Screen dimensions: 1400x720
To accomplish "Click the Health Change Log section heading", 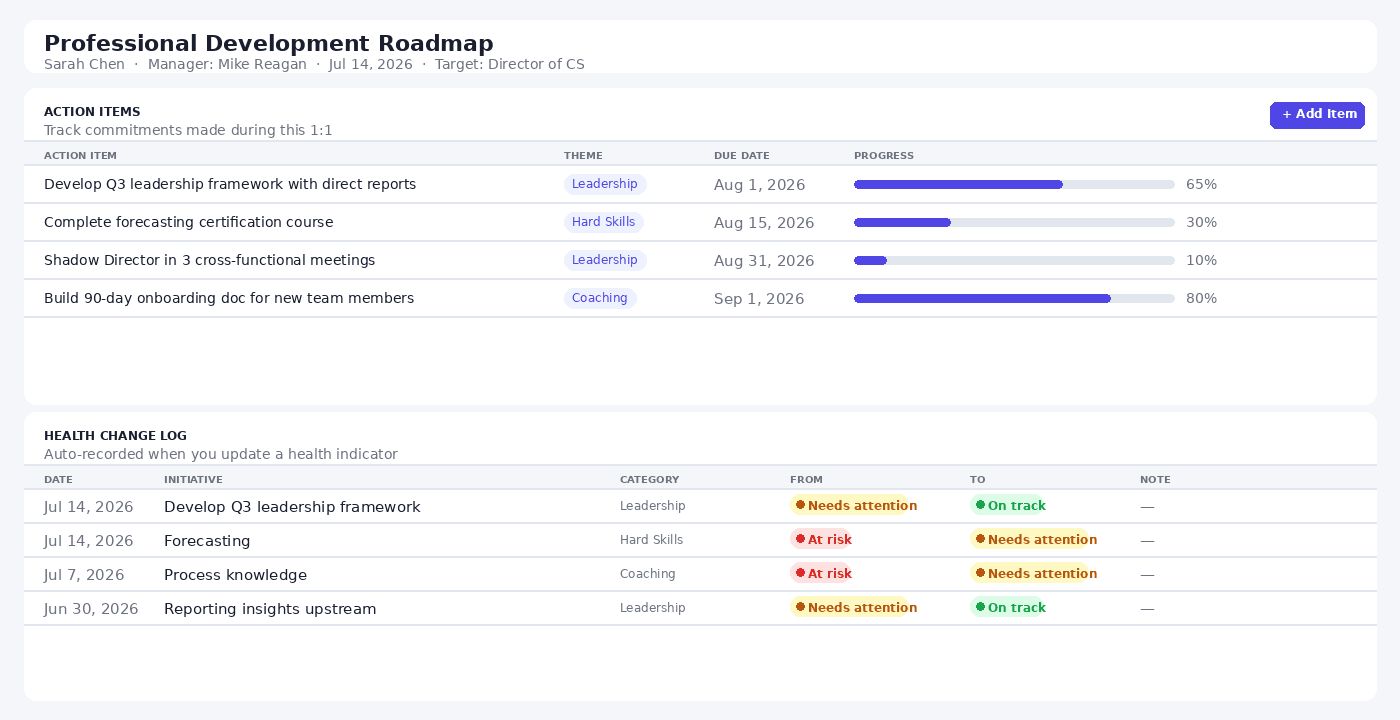I will pos(115,436).
